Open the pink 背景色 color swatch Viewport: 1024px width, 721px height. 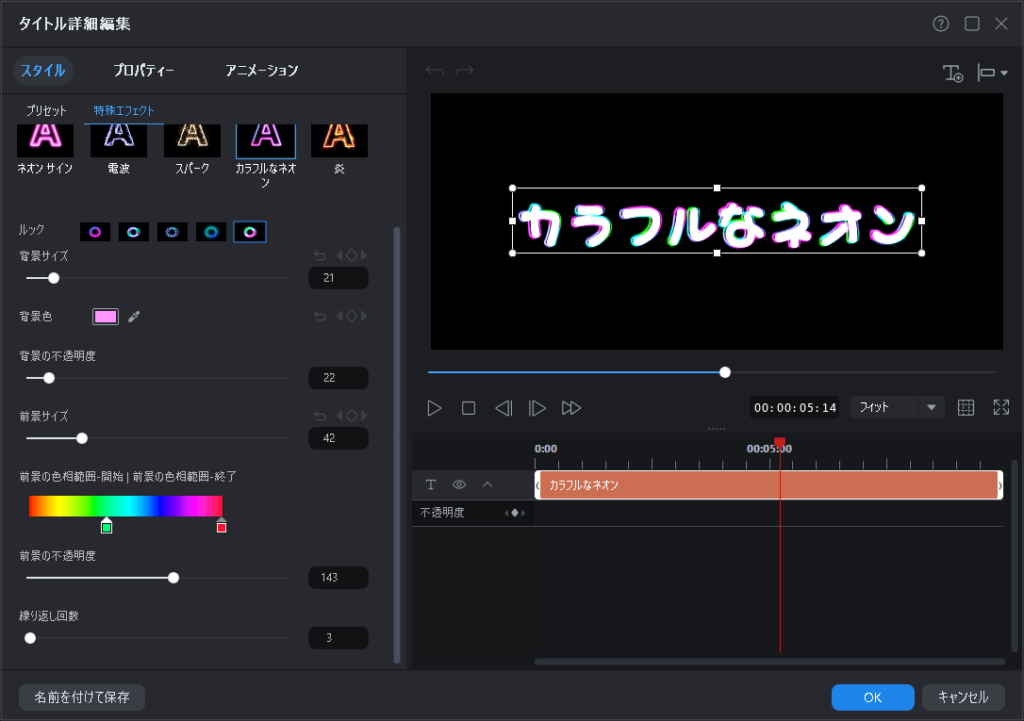(x=105, y=317)
